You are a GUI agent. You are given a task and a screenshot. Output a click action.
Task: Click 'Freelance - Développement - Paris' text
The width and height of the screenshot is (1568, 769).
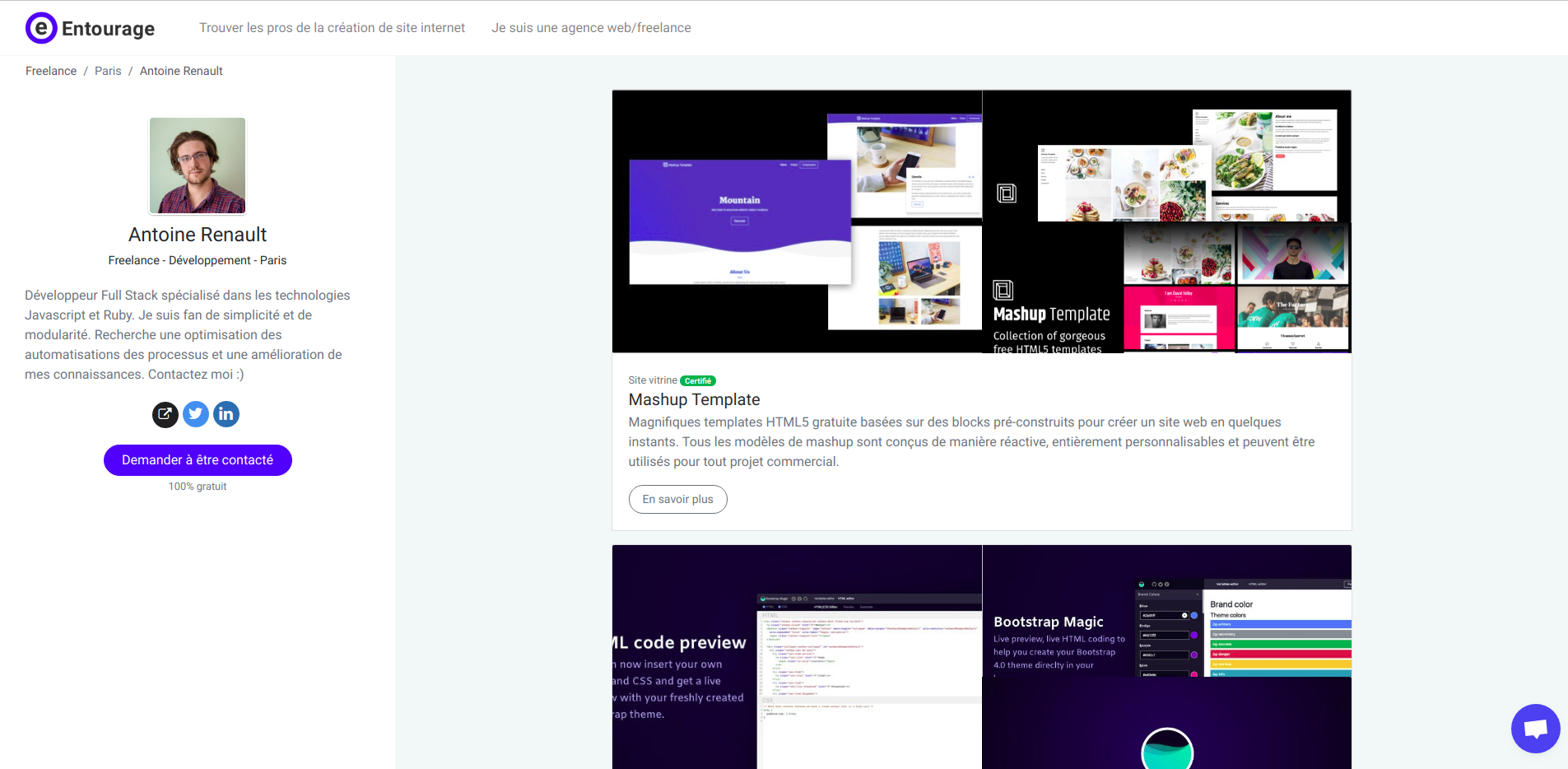pos(198,260)
